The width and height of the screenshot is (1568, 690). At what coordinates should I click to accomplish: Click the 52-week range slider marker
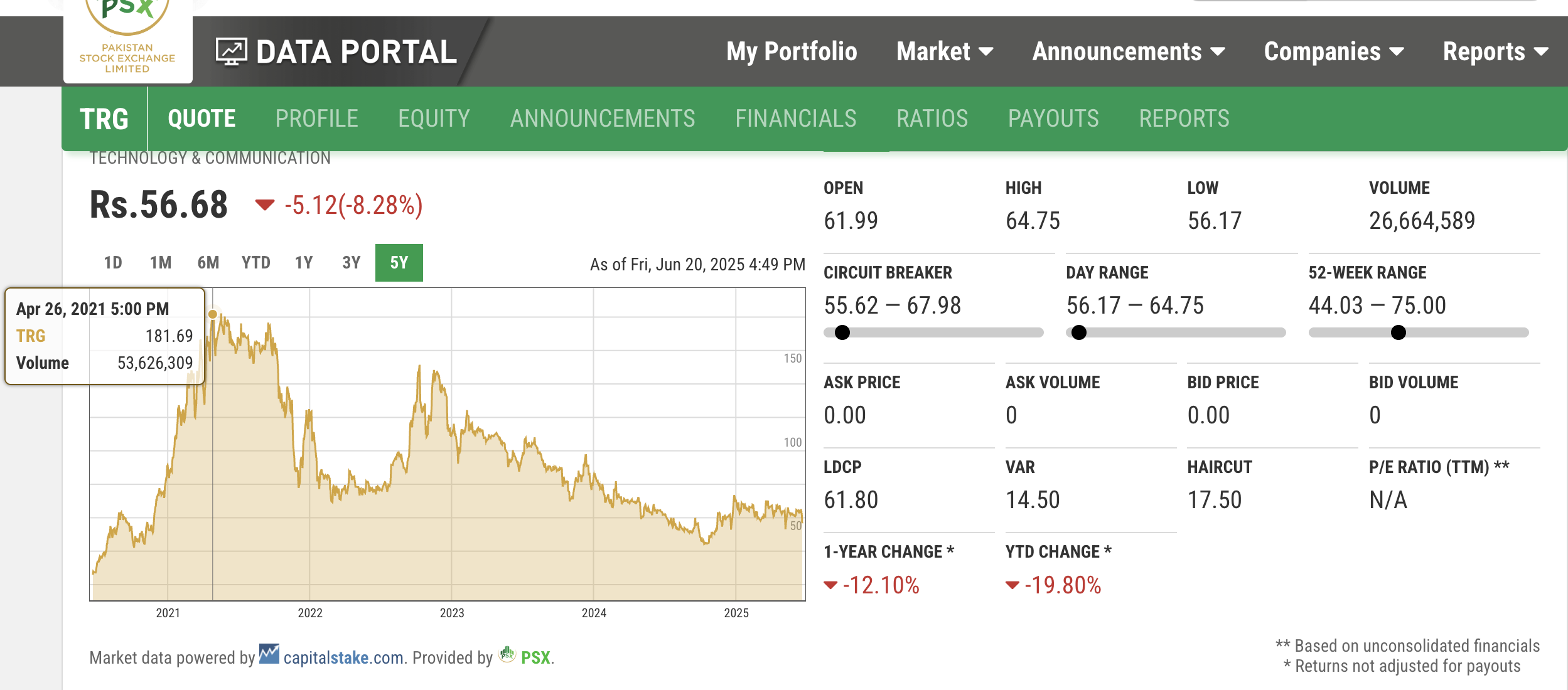point(1399,332)
